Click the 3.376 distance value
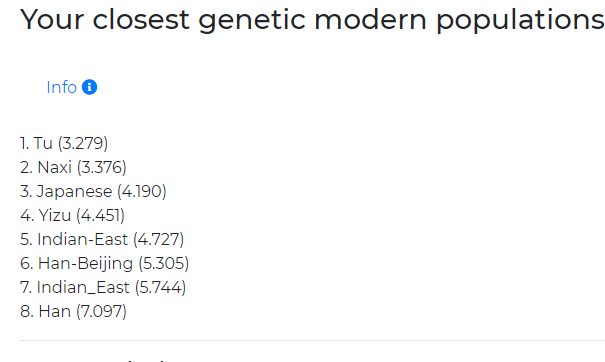Screen dimensions: 605x362 click(102, 167)
